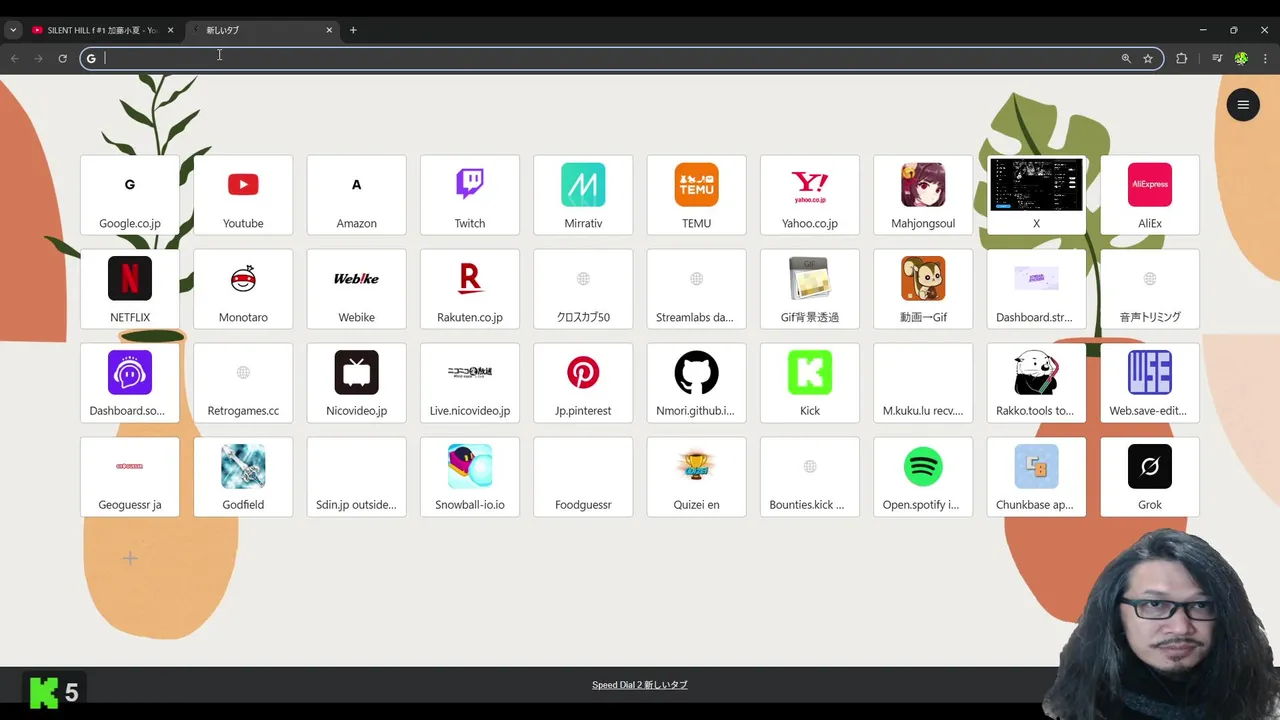Open the Nicovideo.jp tile
The height and width of the screenshot is (720, 1280).
click(x=357, y=383)
